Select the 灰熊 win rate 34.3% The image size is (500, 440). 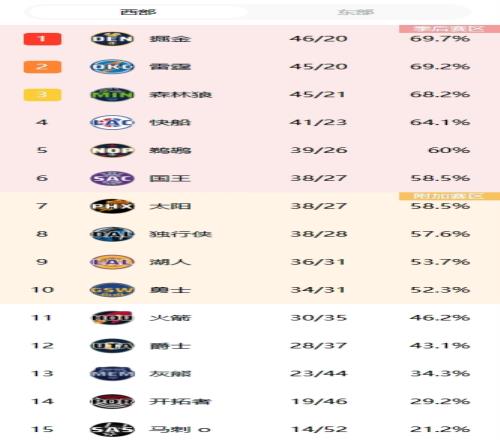click(440, 373)
